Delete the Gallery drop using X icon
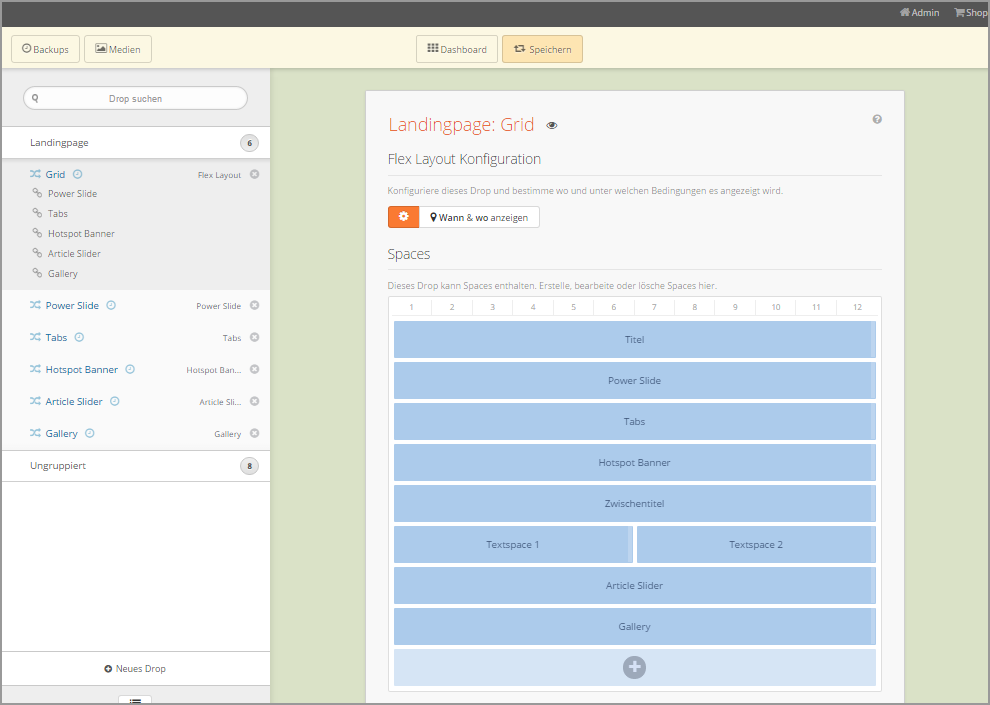 coord(254,434)
